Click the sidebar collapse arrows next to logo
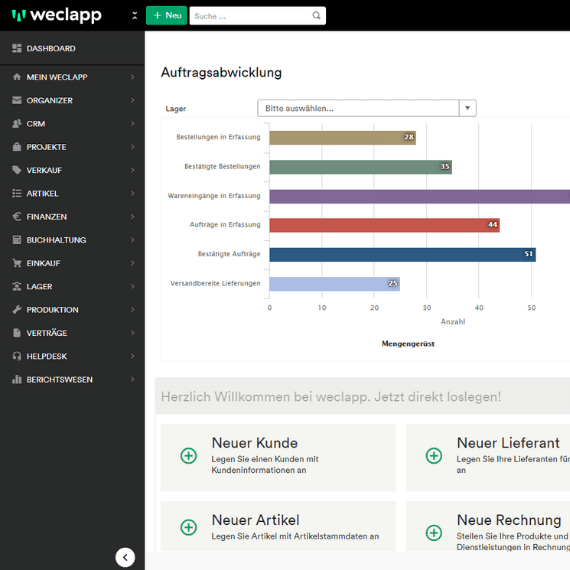The width and height of the screenshot is (570, 570). 135,15
